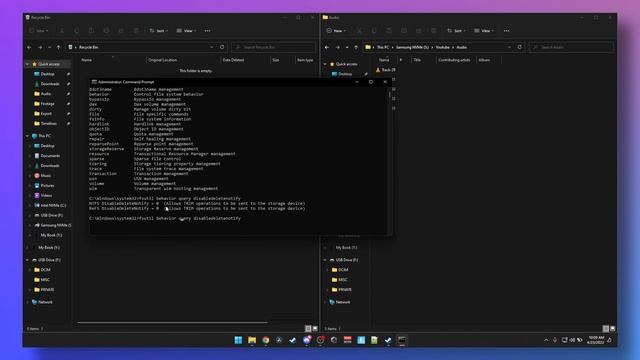Viewport: 640px width, 360px height.
Task: Go up one level in Recycle Bin window
Action: 58,47
